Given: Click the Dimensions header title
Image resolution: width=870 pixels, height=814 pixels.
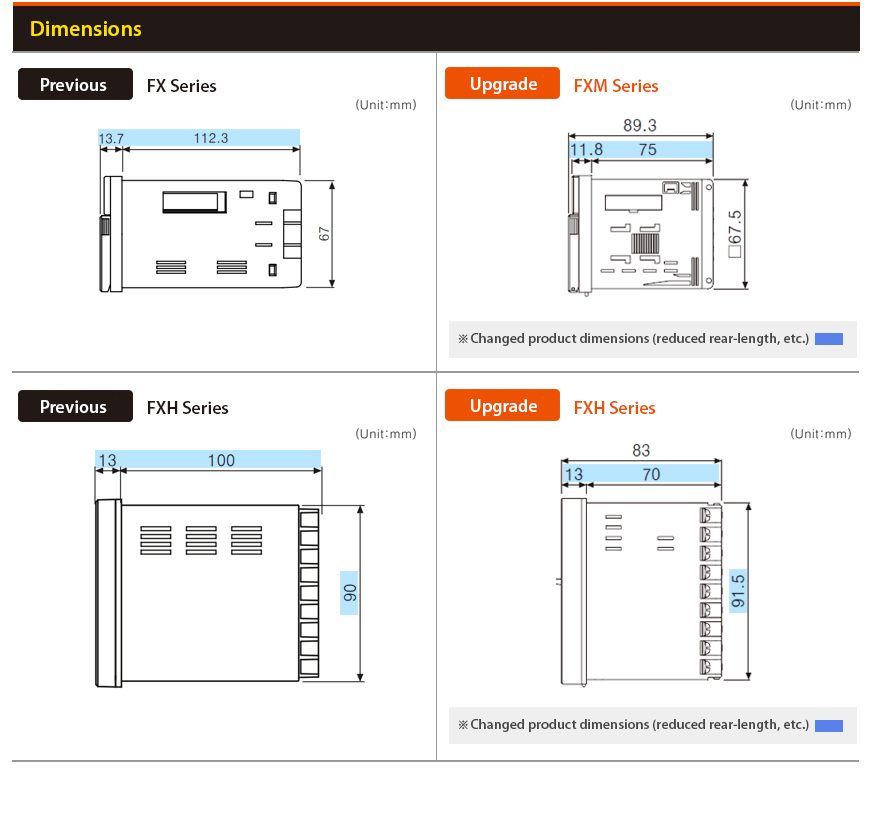Looking at the screenshot, I should click(x=85, y=29).
